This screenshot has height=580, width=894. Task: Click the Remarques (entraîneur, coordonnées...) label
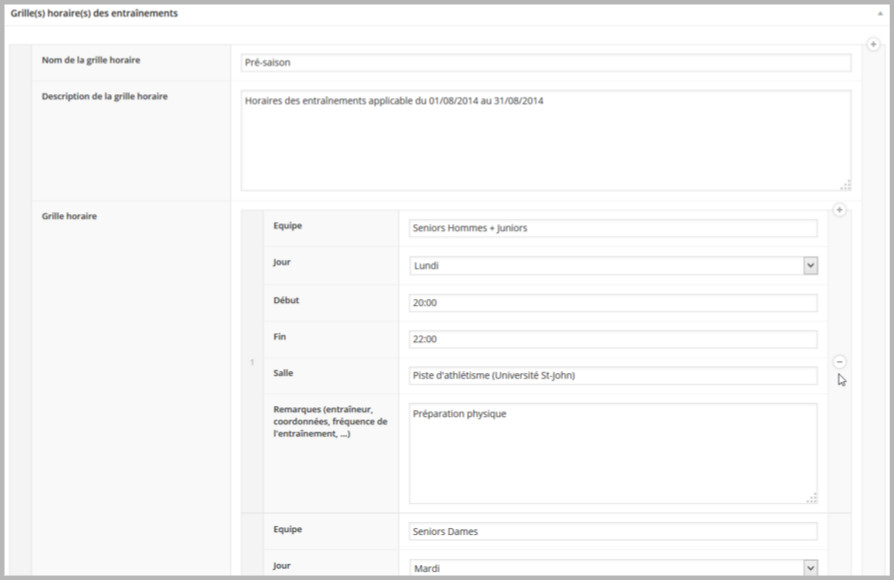pyautogui.click(x=330, y=421)
